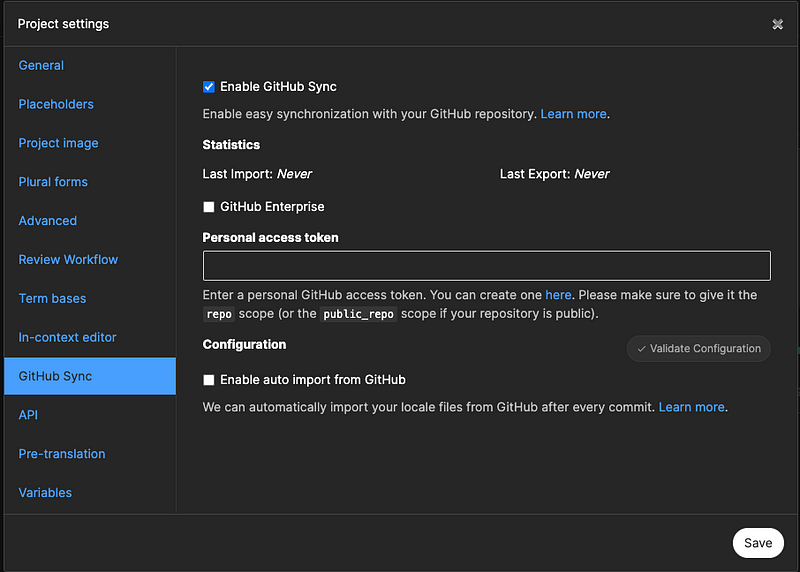Viewport: 800px width, 572px height.
Task: Open the Placeholders section
Action: tap(56, 104)
